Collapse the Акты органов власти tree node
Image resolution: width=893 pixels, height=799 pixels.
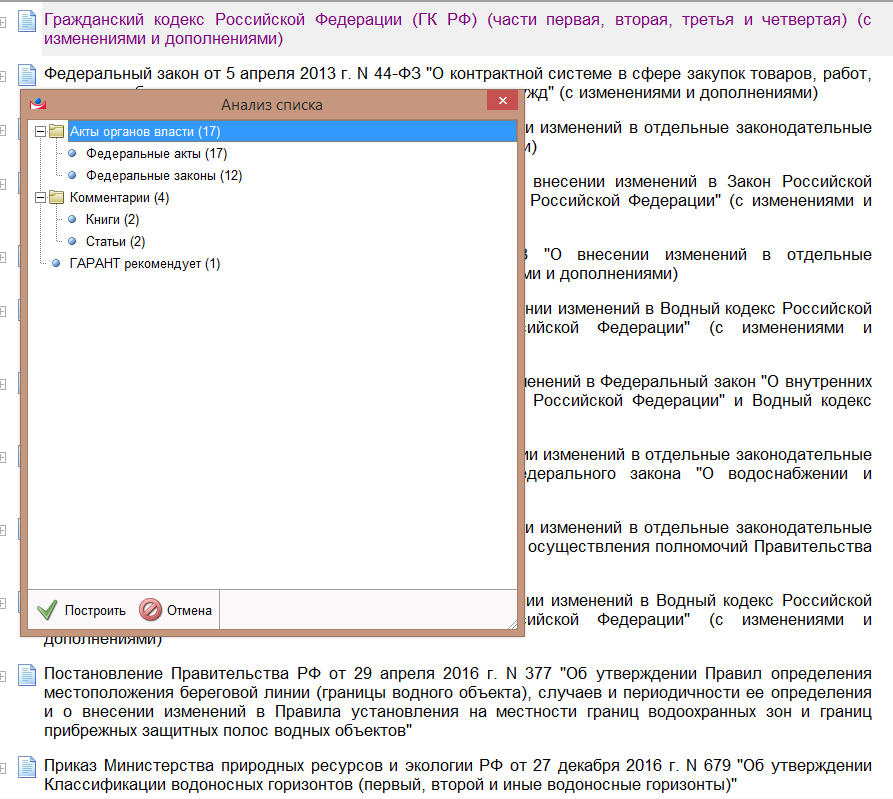(x=40, y=132)
